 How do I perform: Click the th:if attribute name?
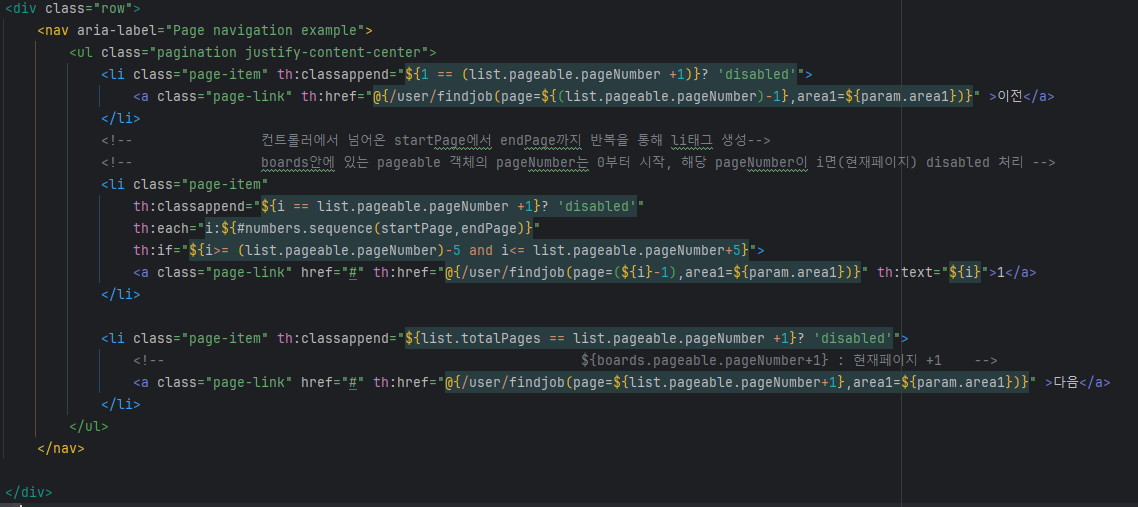click(153, 250)
